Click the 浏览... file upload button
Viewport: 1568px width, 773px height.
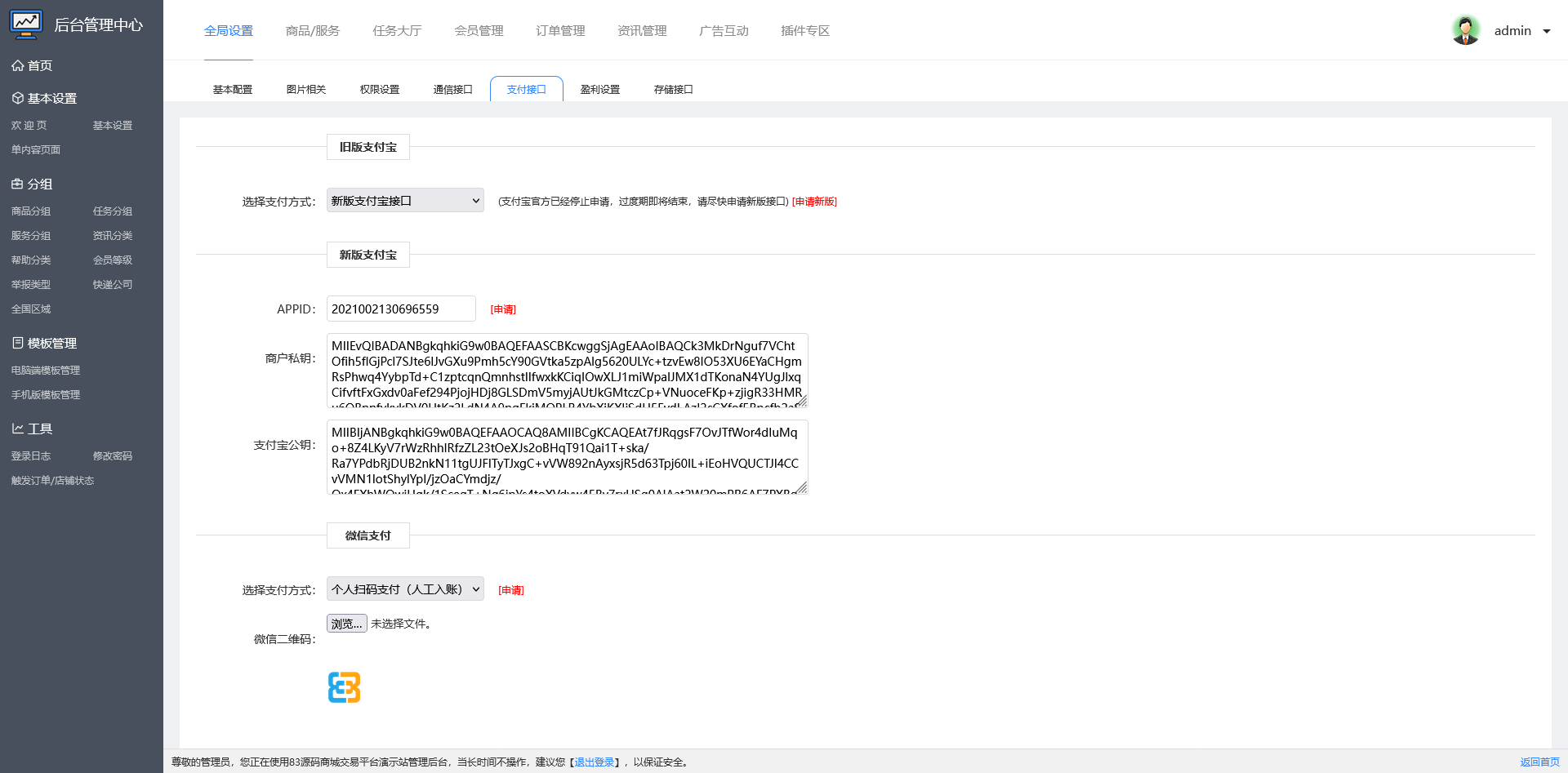coord(347,624)
